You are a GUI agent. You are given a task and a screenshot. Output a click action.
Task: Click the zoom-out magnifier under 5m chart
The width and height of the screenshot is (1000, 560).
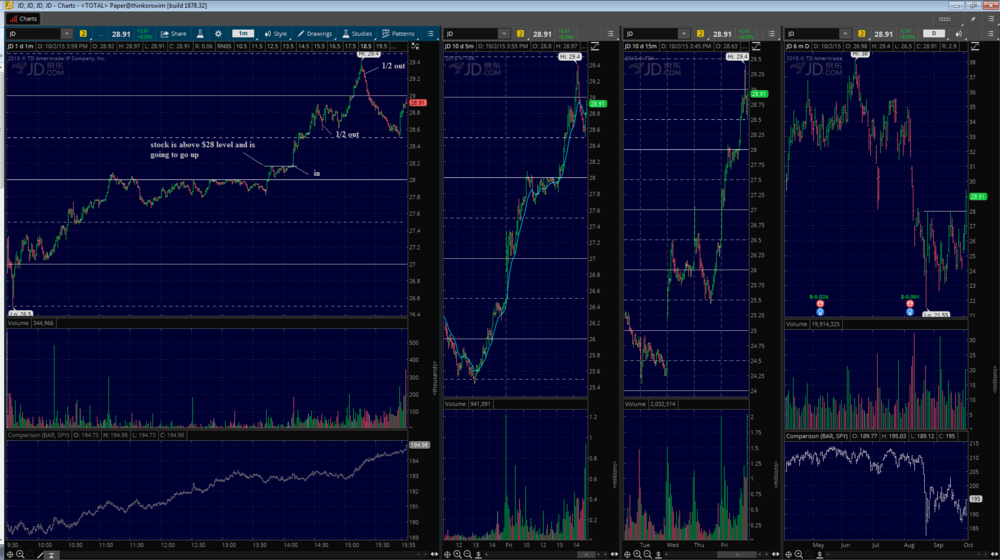pos(467,555)
